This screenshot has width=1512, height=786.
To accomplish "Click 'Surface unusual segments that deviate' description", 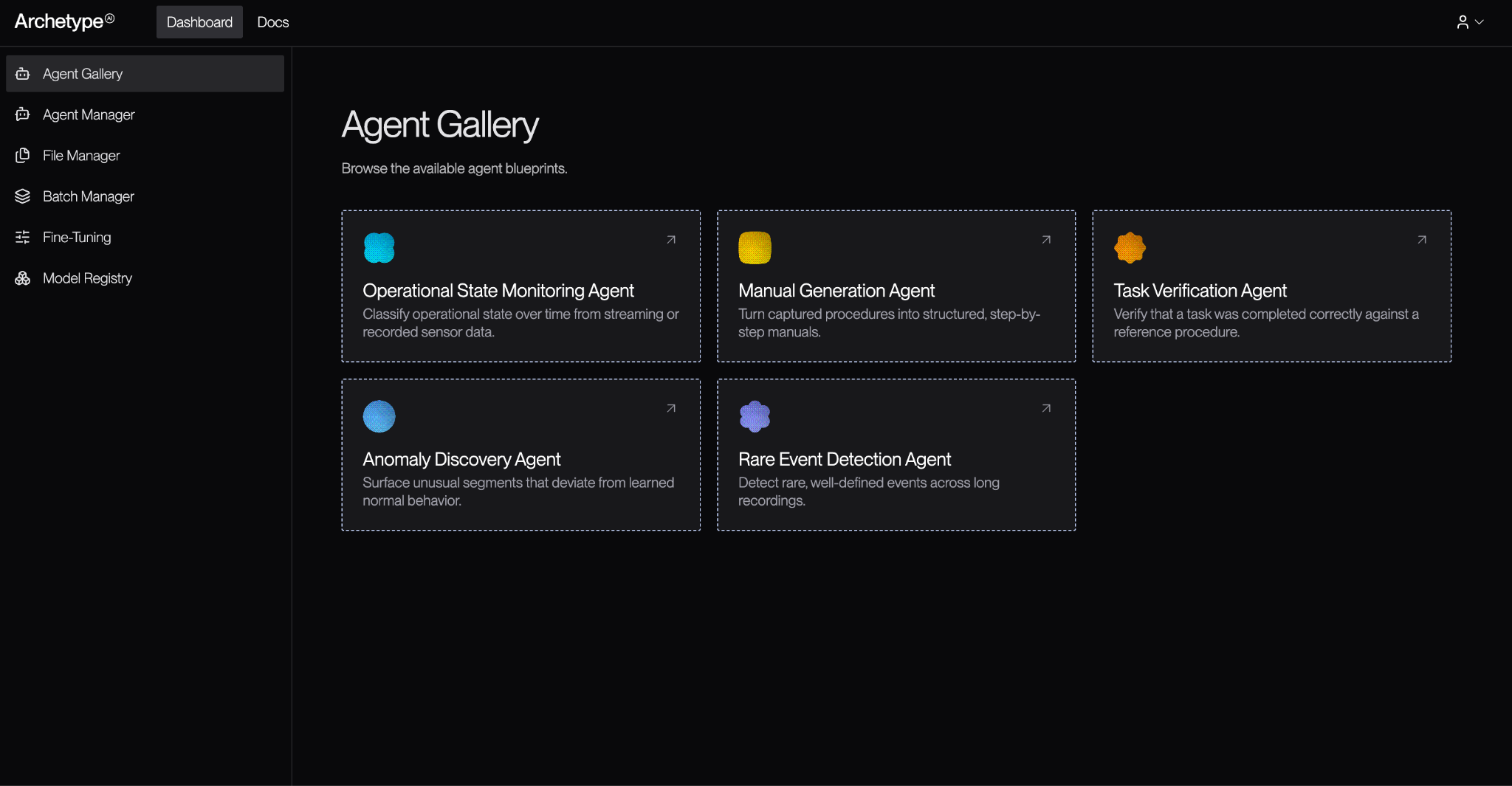I will coord(518,492).
